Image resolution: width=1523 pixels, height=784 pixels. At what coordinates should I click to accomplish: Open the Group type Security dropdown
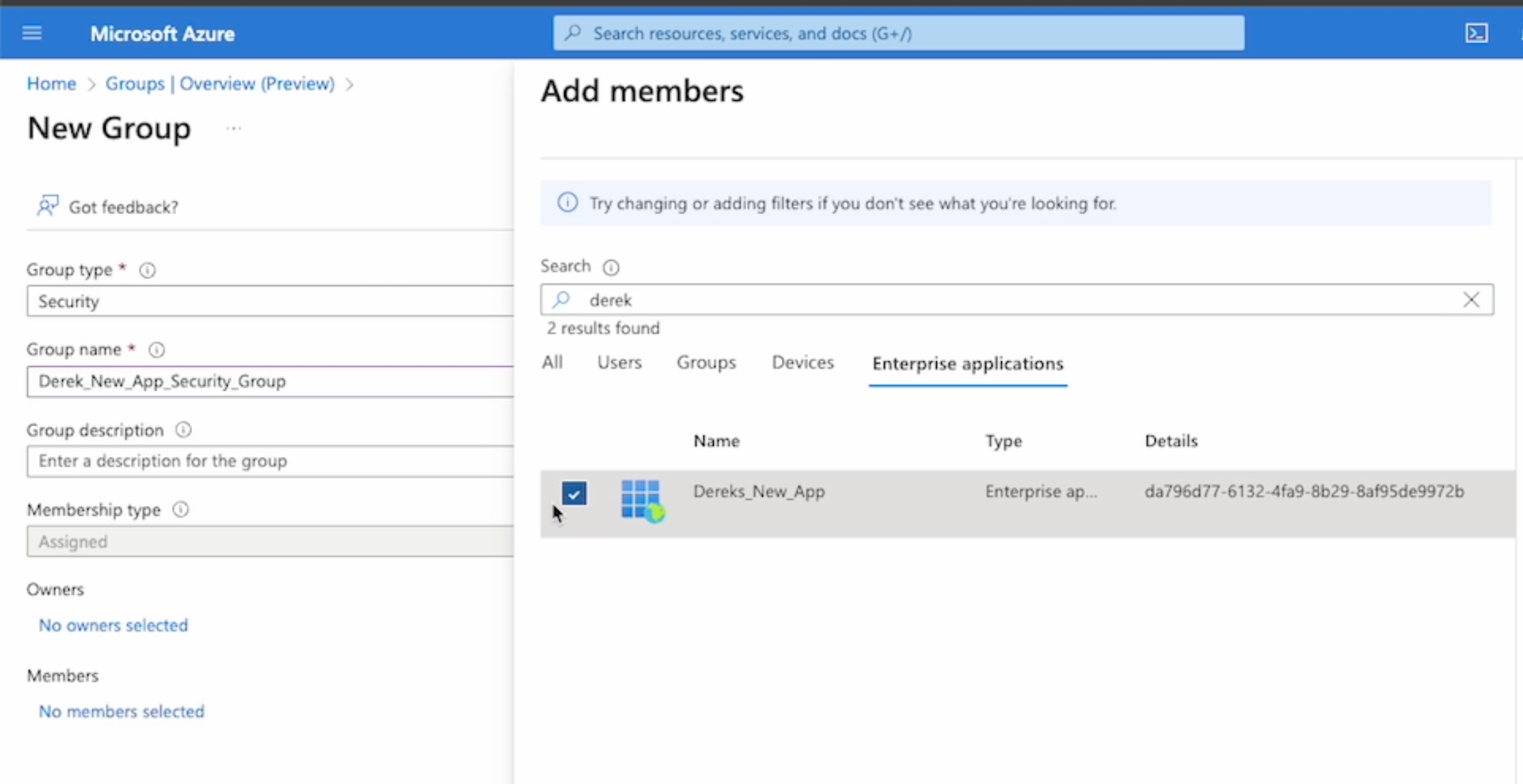tap(270, 301)
